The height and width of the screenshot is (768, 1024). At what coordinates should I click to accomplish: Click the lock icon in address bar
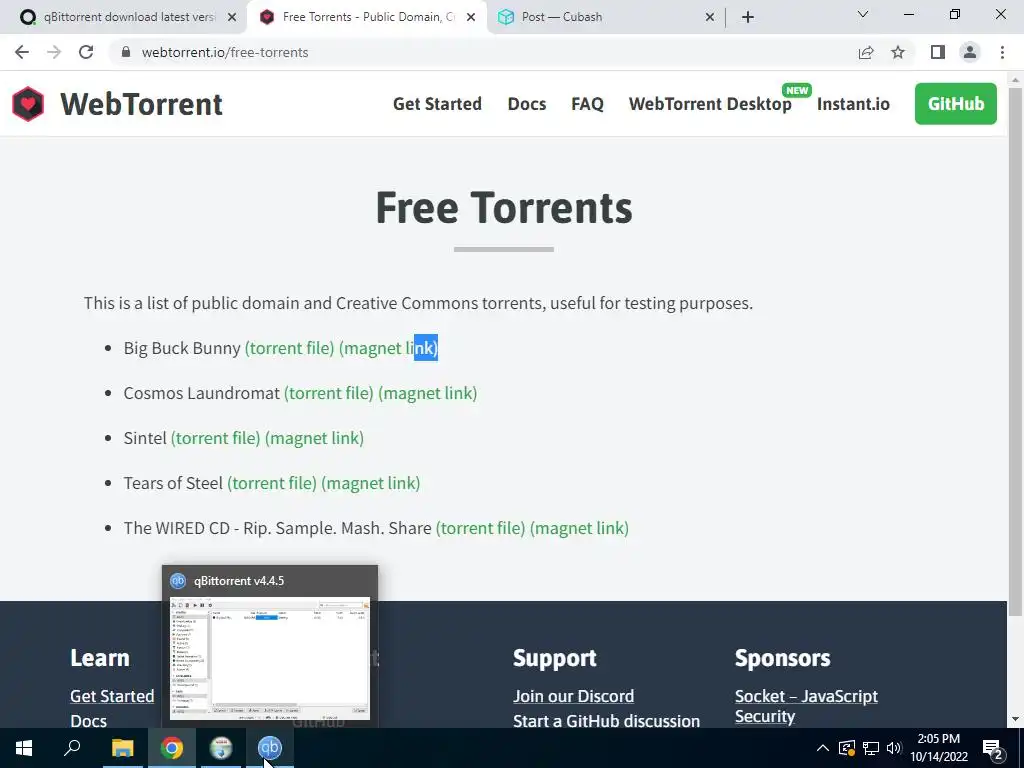[126, 52]
